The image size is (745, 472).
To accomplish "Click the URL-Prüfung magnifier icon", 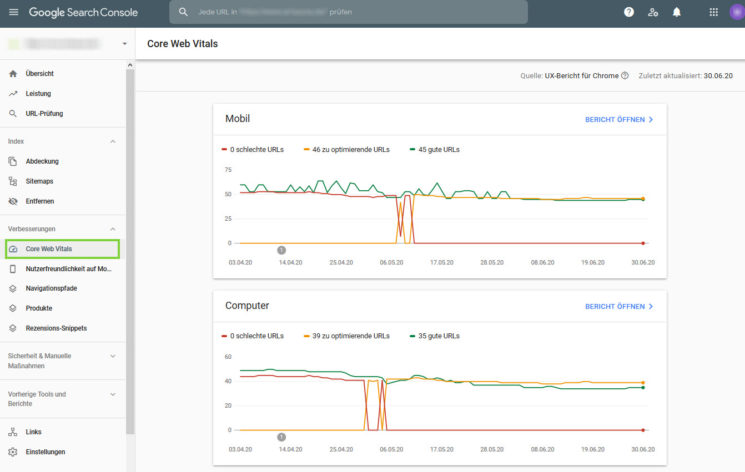I will (13, 114).
